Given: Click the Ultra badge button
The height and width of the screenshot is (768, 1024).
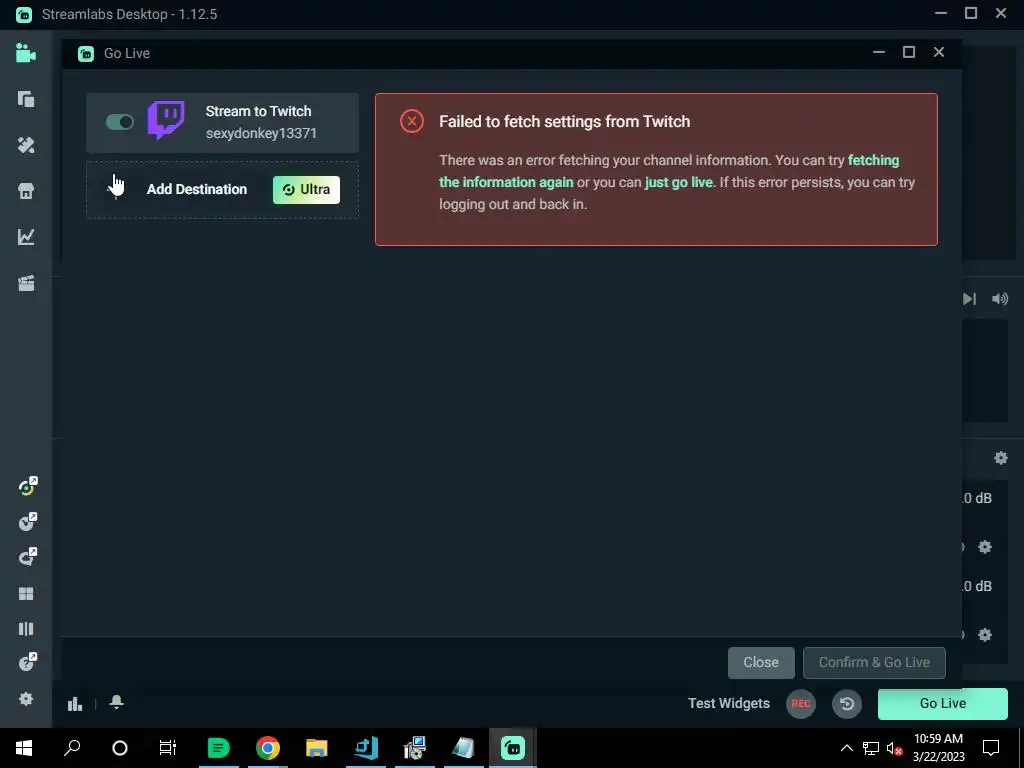Looking at the screenshot, I should [x=306, y=189].
